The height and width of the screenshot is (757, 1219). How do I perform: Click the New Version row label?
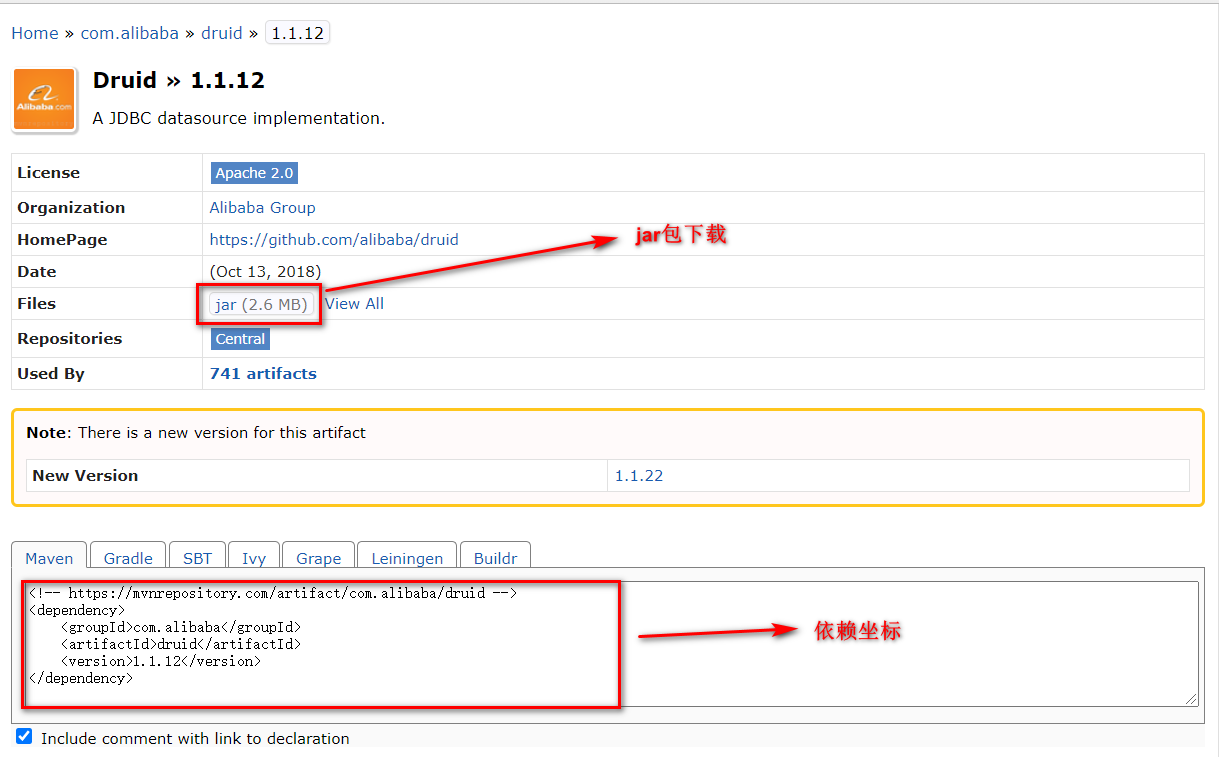pyautogui.click(x=85, y=476)
